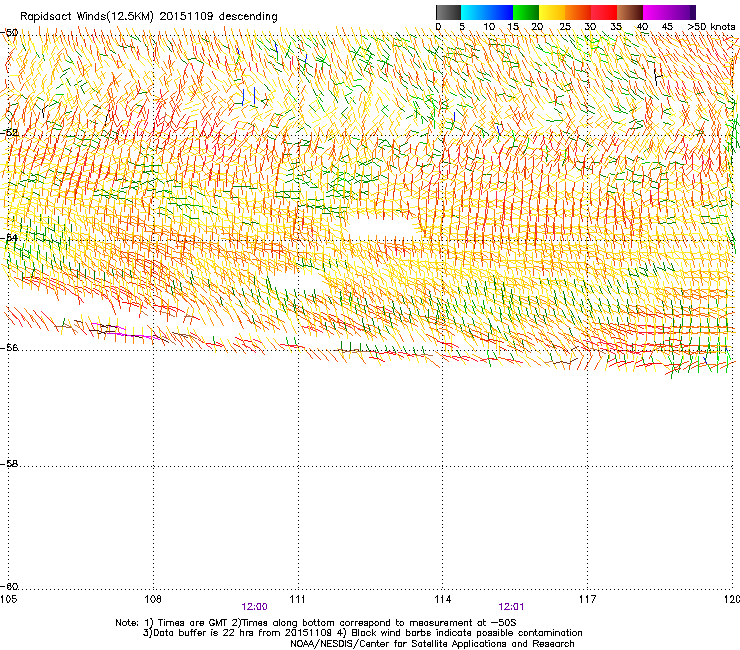Viewport: 740px width, 650px height.
Task: Click the latitude label -58
Action: click(x=9, y=464)
